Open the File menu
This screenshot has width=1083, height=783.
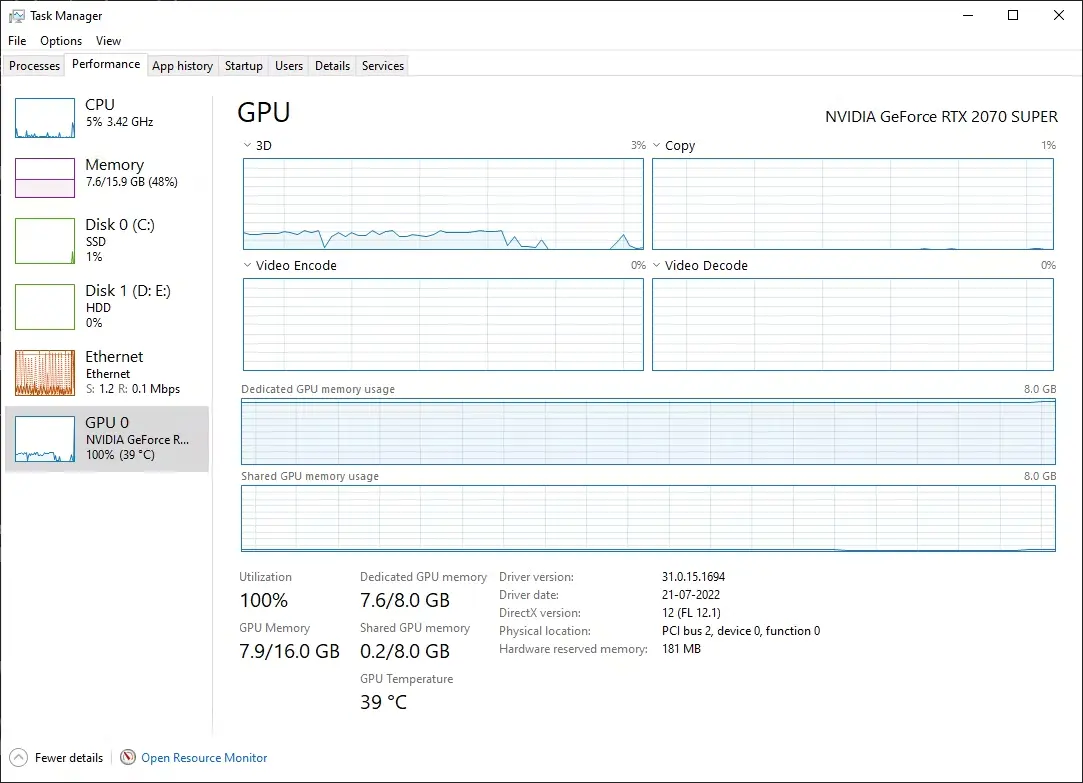click(x=17, y=41)
